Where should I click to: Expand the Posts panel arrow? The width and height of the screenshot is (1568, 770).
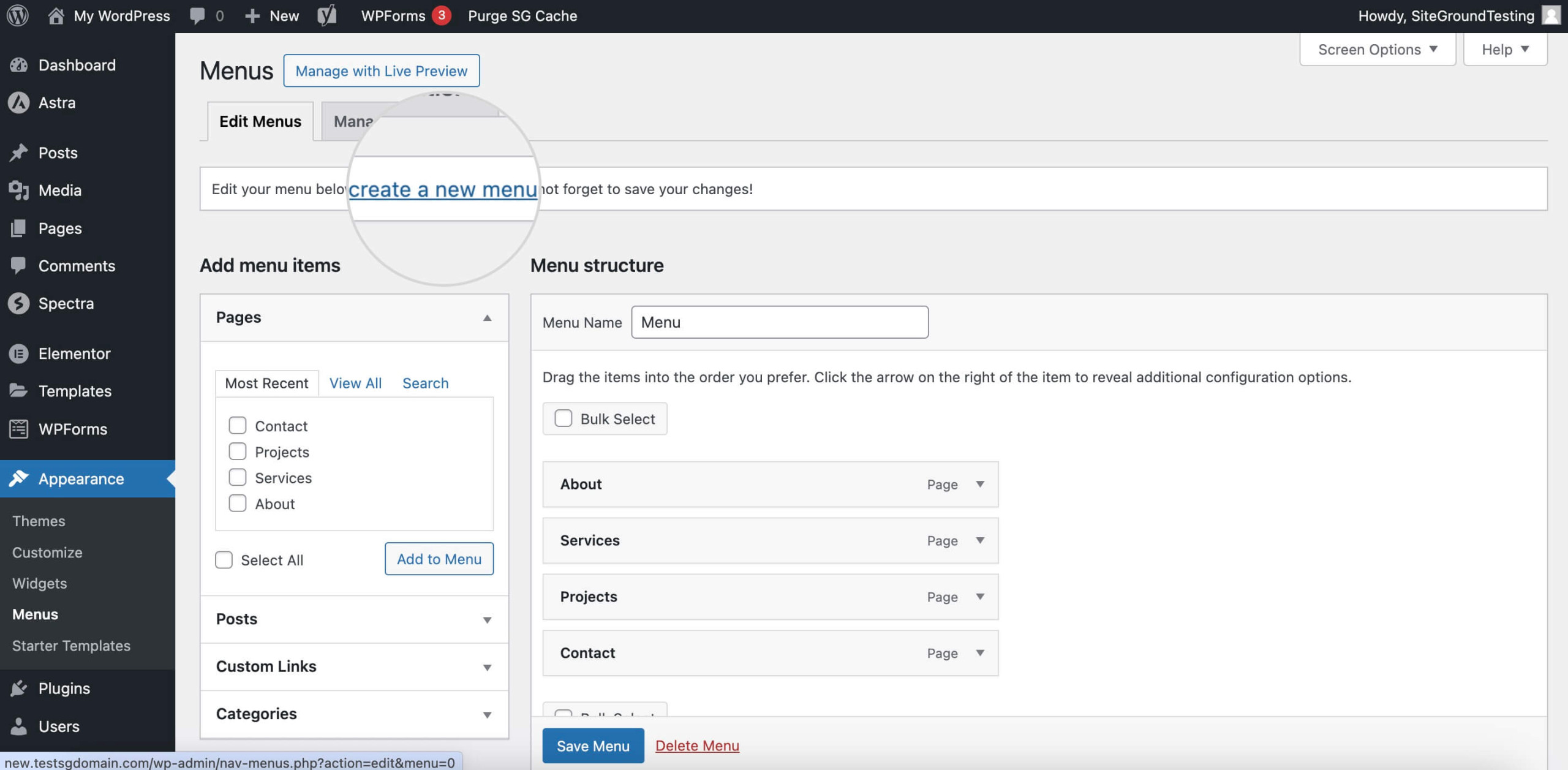coord(488,620)
